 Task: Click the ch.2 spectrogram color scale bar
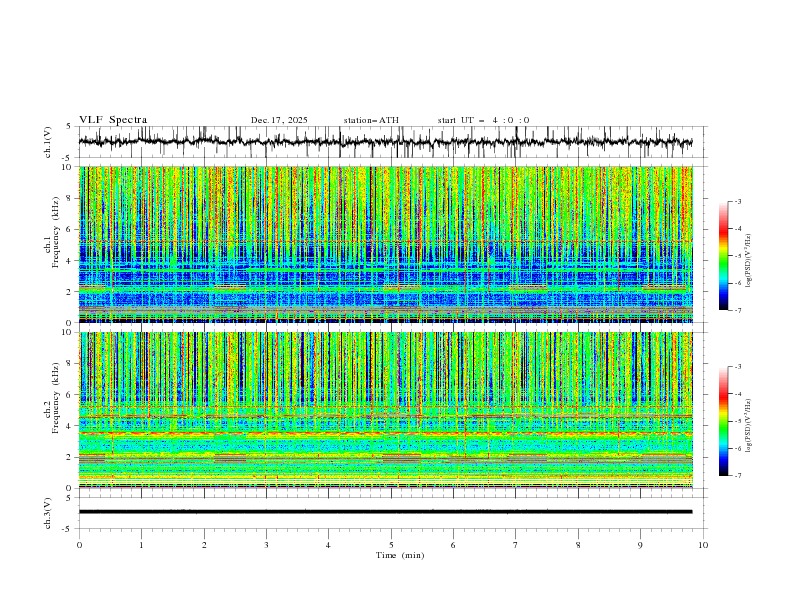tap(723, 421)
